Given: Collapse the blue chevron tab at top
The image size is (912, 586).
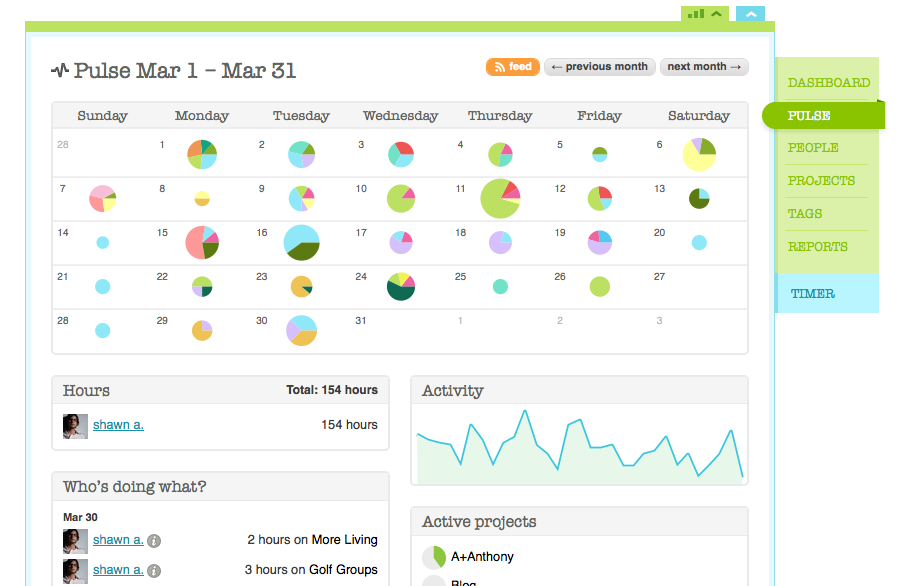Looking at the screenshot, I should [750, 14].
